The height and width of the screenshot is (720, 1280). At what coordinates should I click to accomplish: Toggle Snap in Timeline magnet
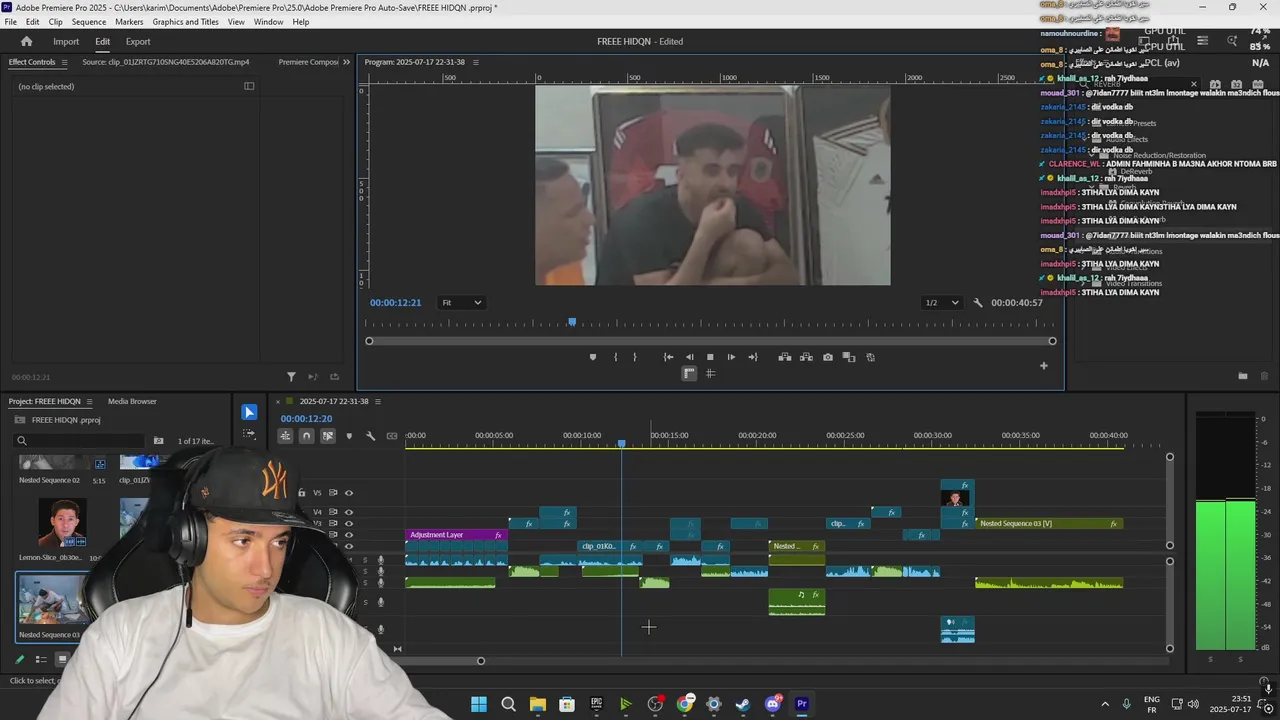306,436
